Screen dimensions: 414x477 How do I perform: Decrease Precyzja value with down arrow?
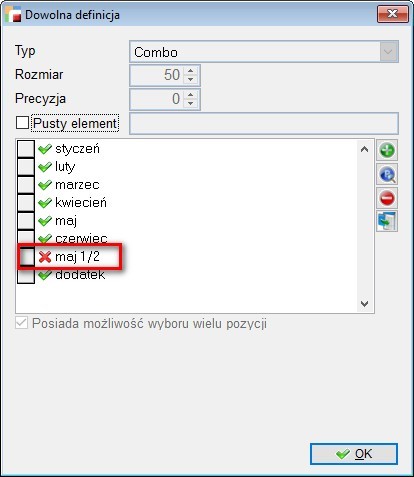tap(190, 103)
